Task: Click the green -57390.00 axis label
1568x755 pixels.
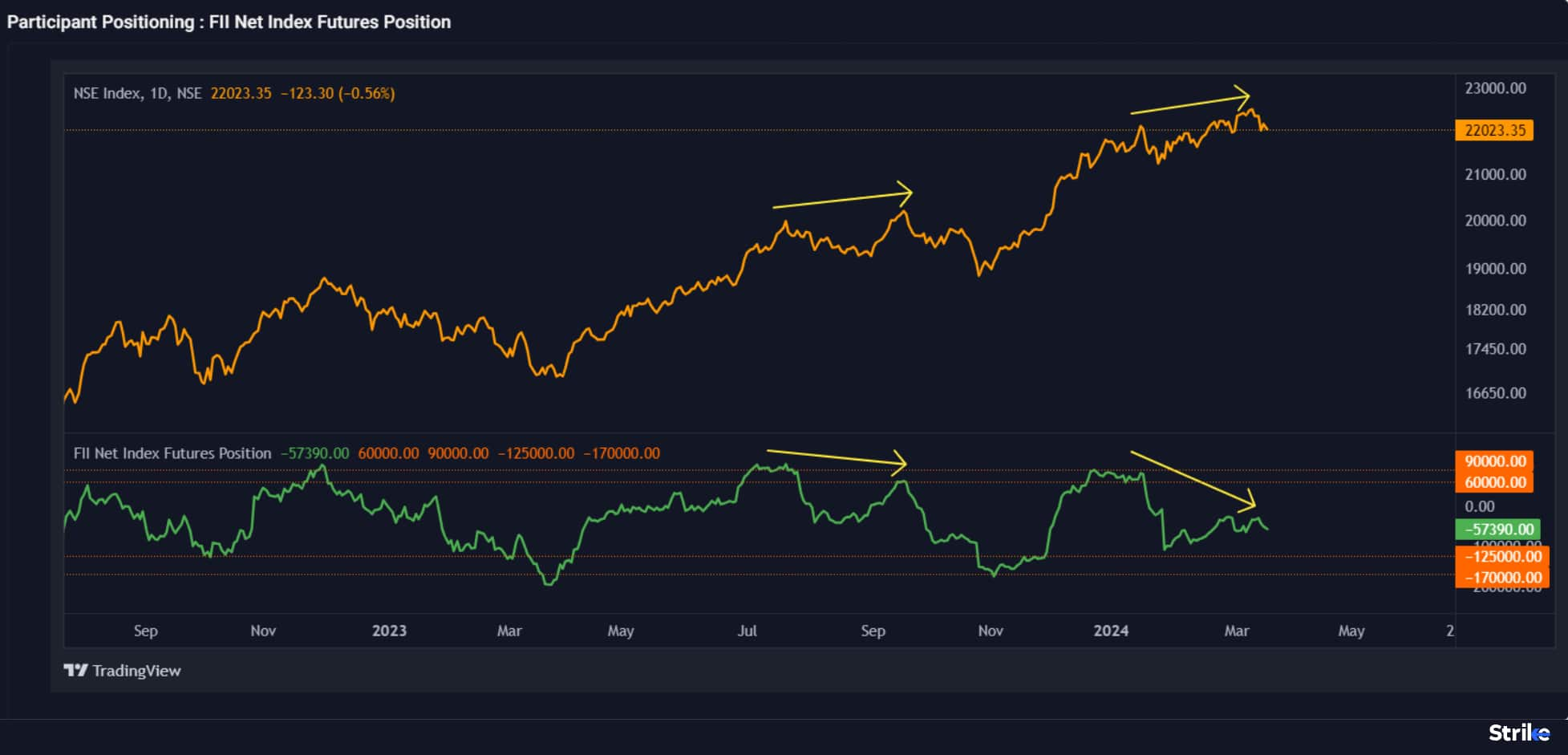Action: 1498,530
